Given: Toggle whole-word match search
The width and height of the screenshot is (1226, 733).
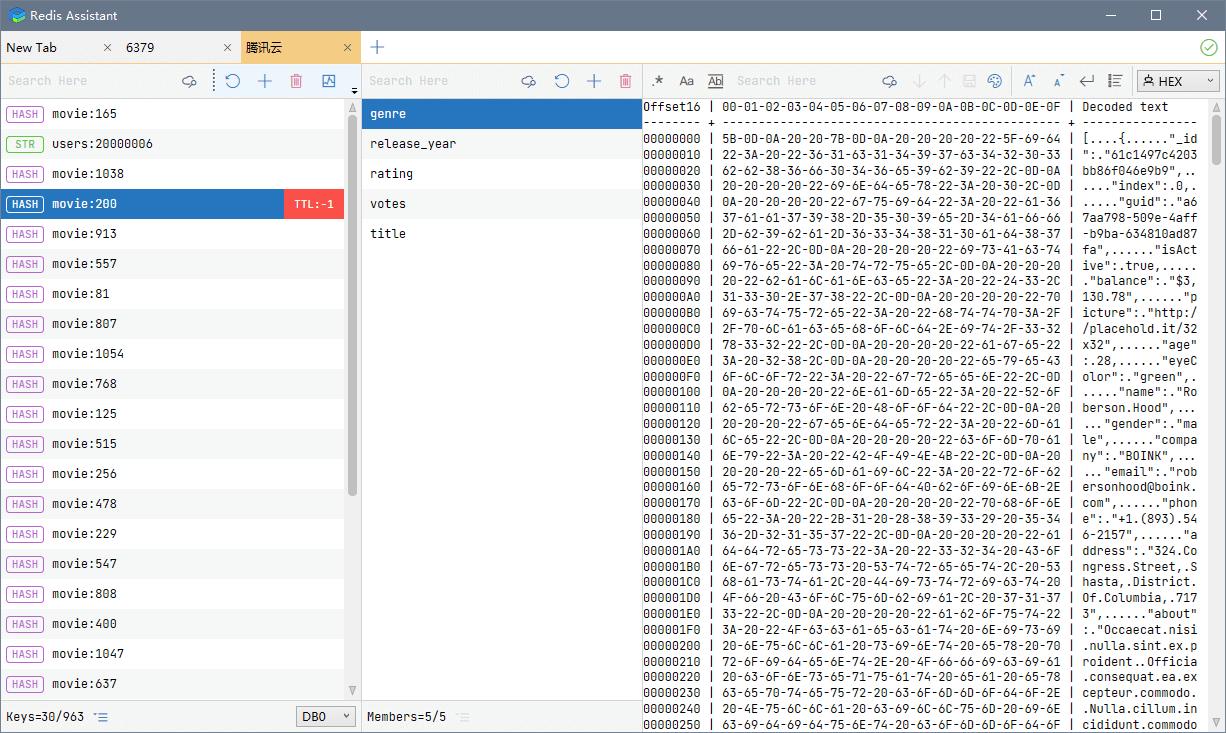Looking at the screenshot, I should pos(715,81).
